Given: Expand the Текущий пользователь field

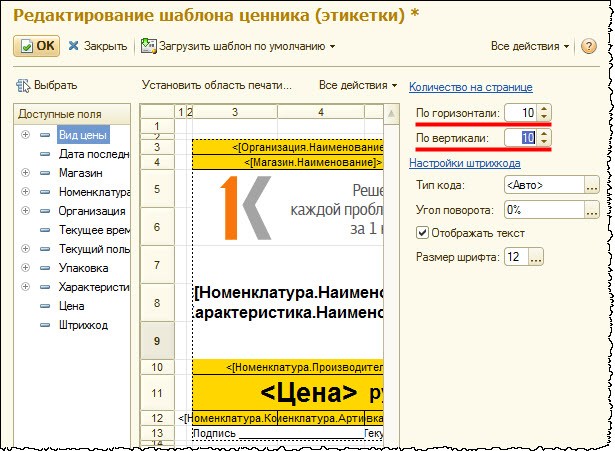Looking at the screenshot, I should coord(25,249).
